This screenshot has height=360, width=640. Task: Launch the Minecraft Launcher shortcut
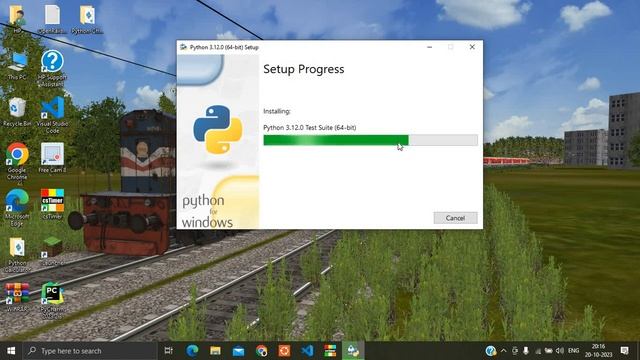52,251
